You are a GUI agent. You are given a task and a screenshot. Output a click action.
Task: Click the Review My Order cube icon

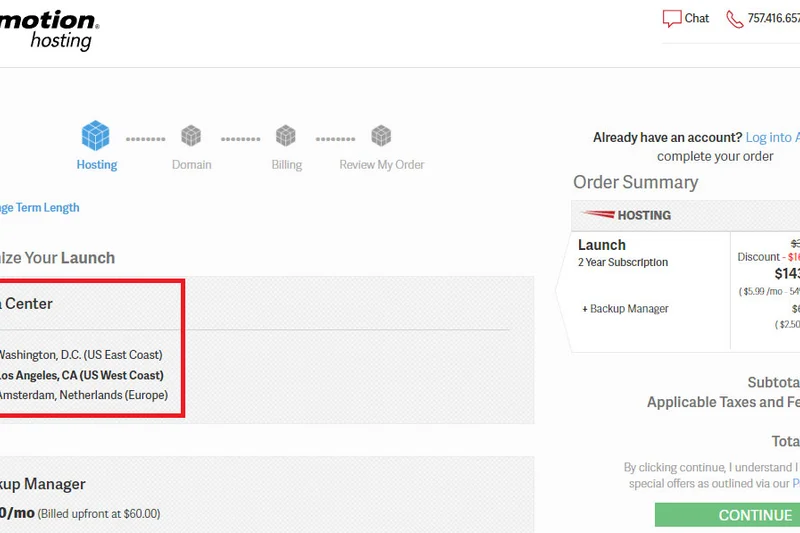click(381, 136)
